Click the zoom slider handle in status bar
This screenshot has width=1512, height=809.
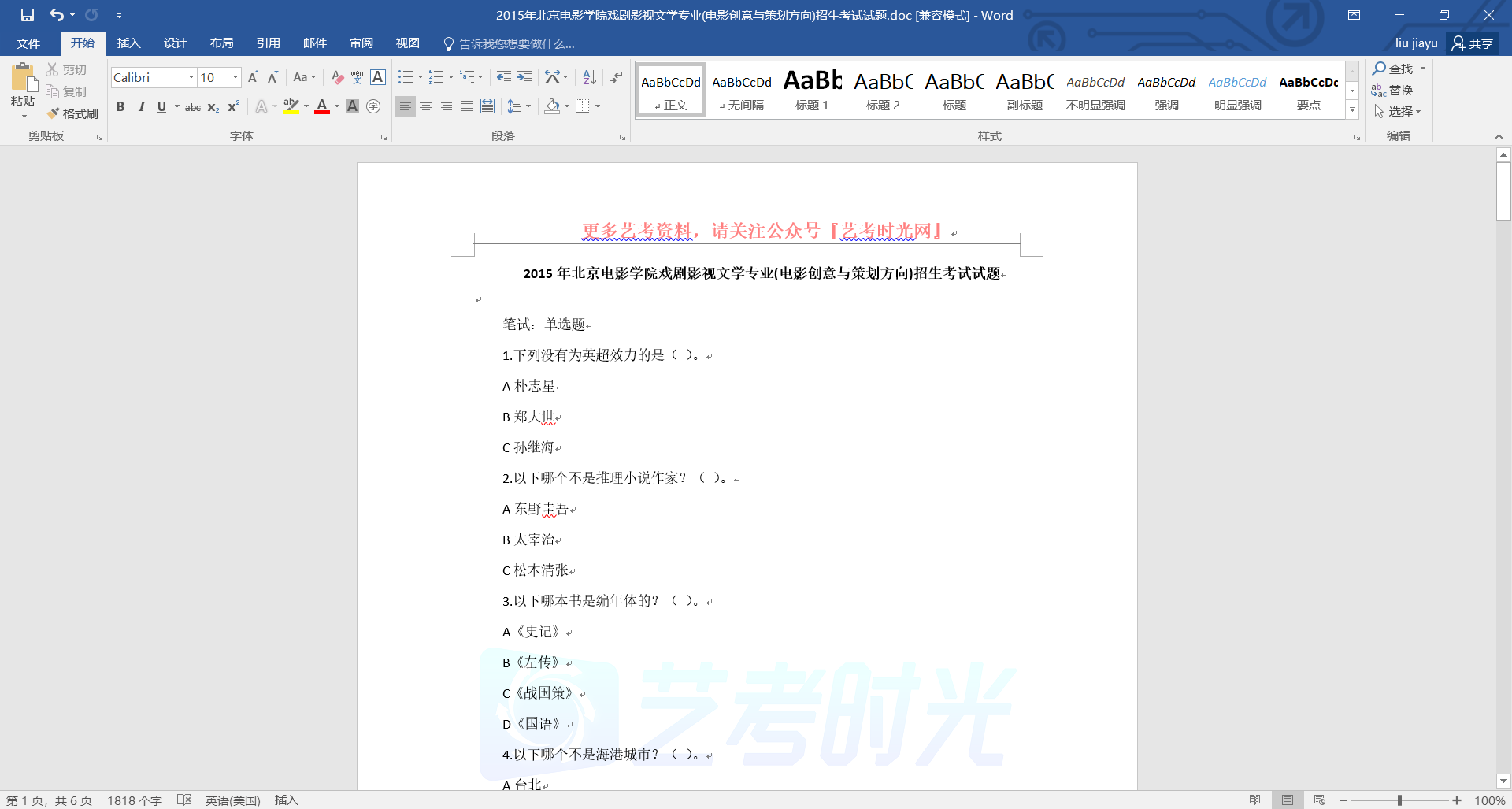click(1399, 800)
